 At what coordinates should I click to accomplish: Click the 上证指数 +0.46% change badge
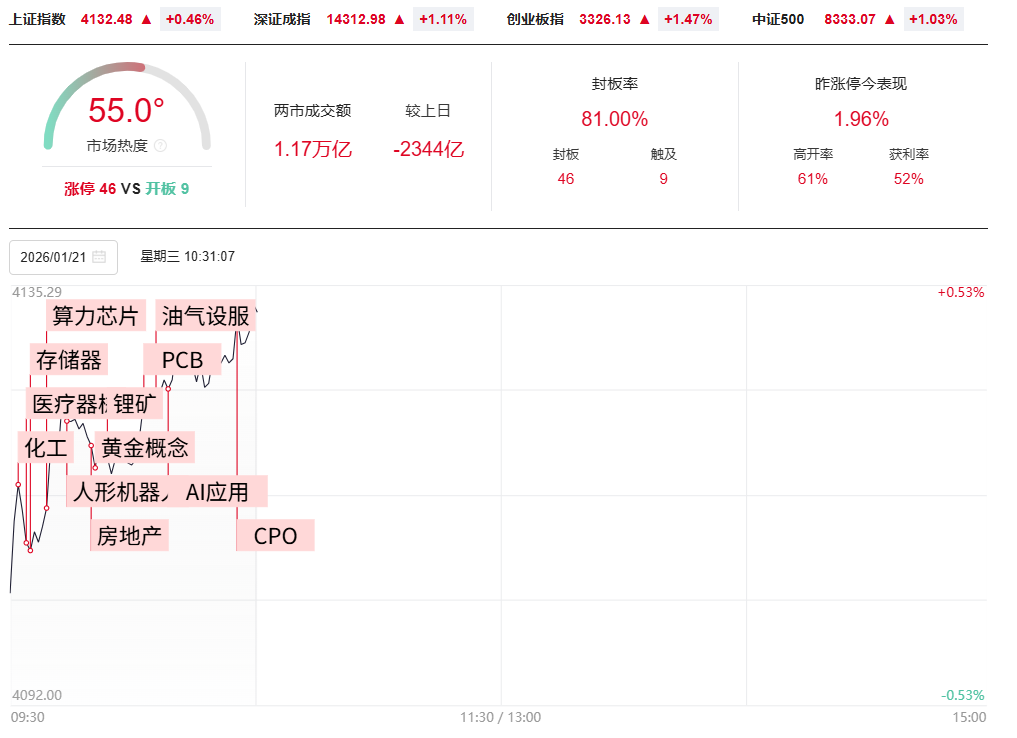point(190,19)
